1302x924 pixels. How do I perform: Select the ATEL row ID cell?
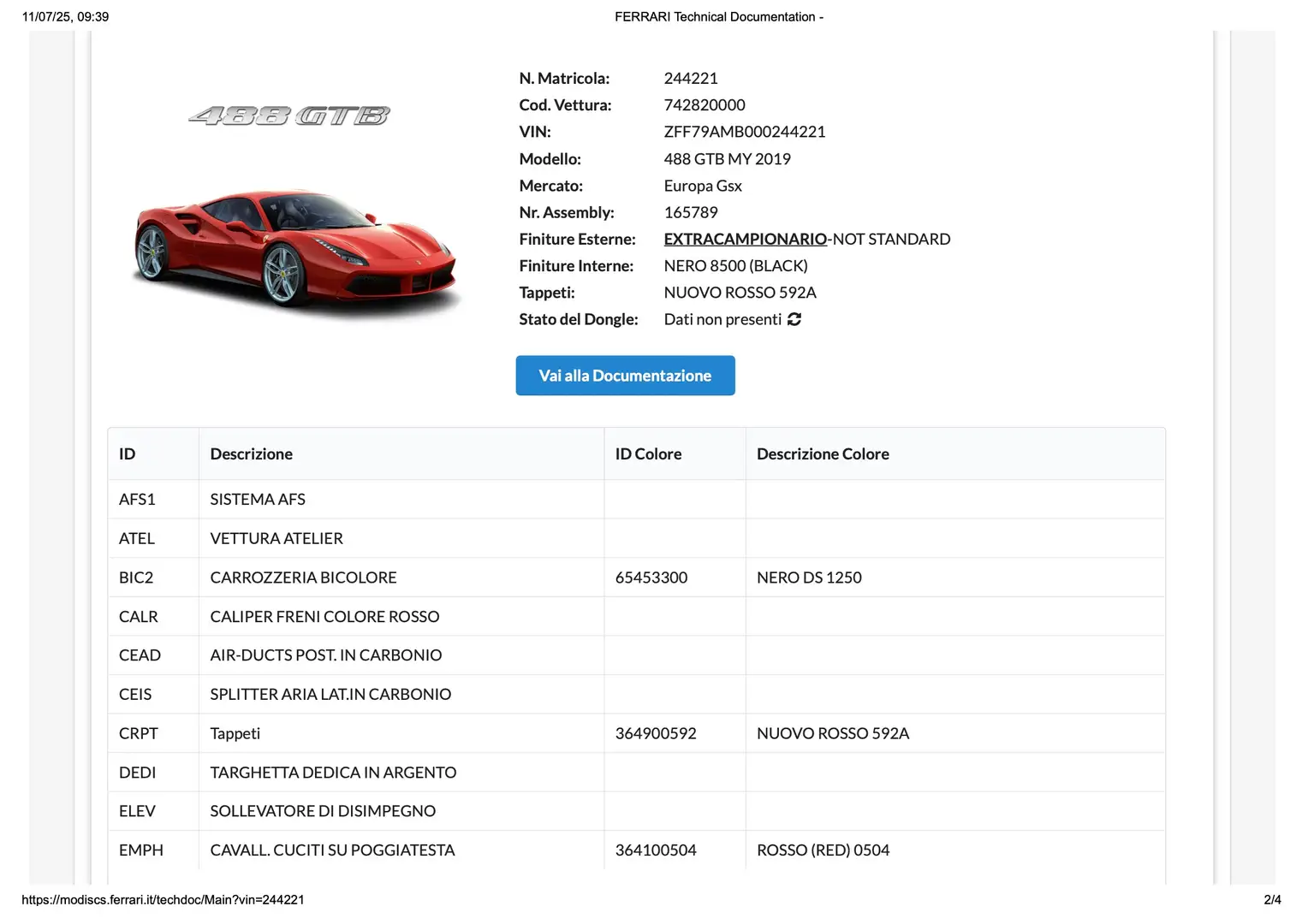pyautogui.click(x=153, y=539)
